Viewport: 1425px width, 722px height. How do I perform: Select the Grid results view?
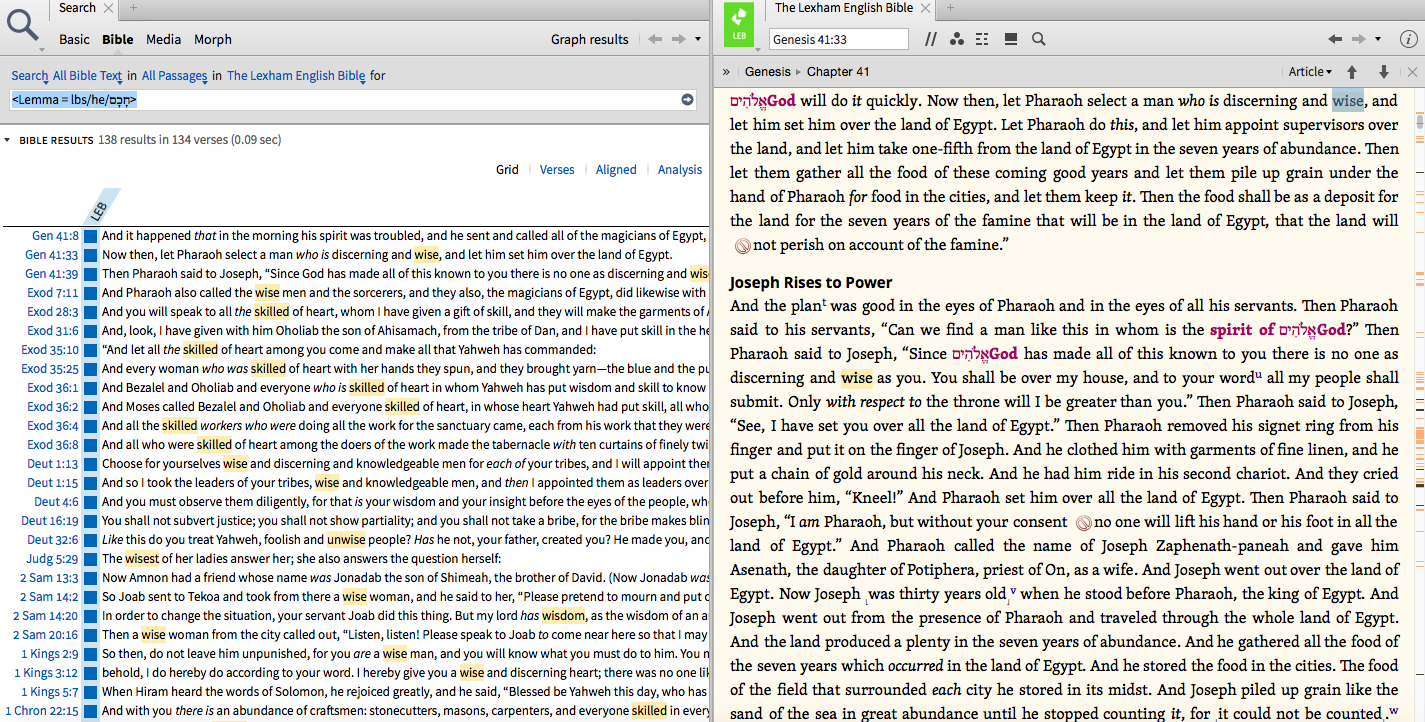[507, 170]
